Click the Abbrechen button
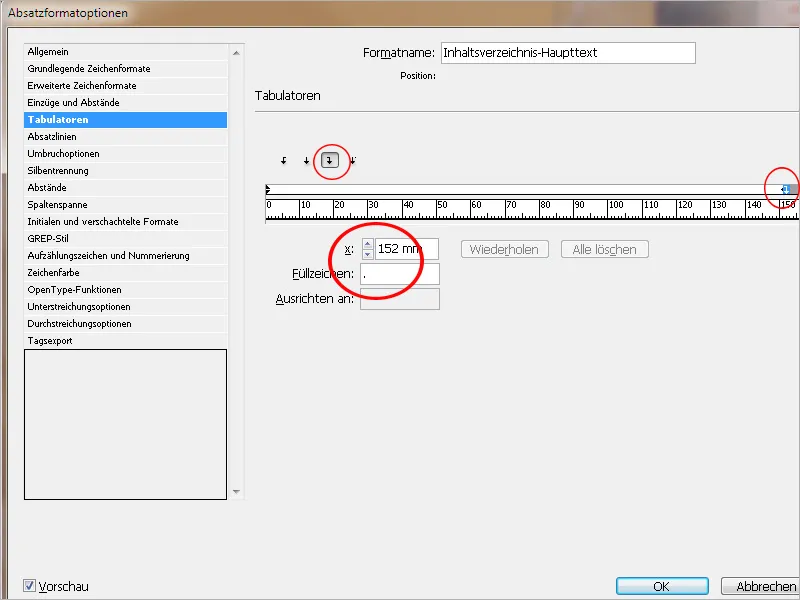The width and height of the screenshot is (800, 600). 760,586
